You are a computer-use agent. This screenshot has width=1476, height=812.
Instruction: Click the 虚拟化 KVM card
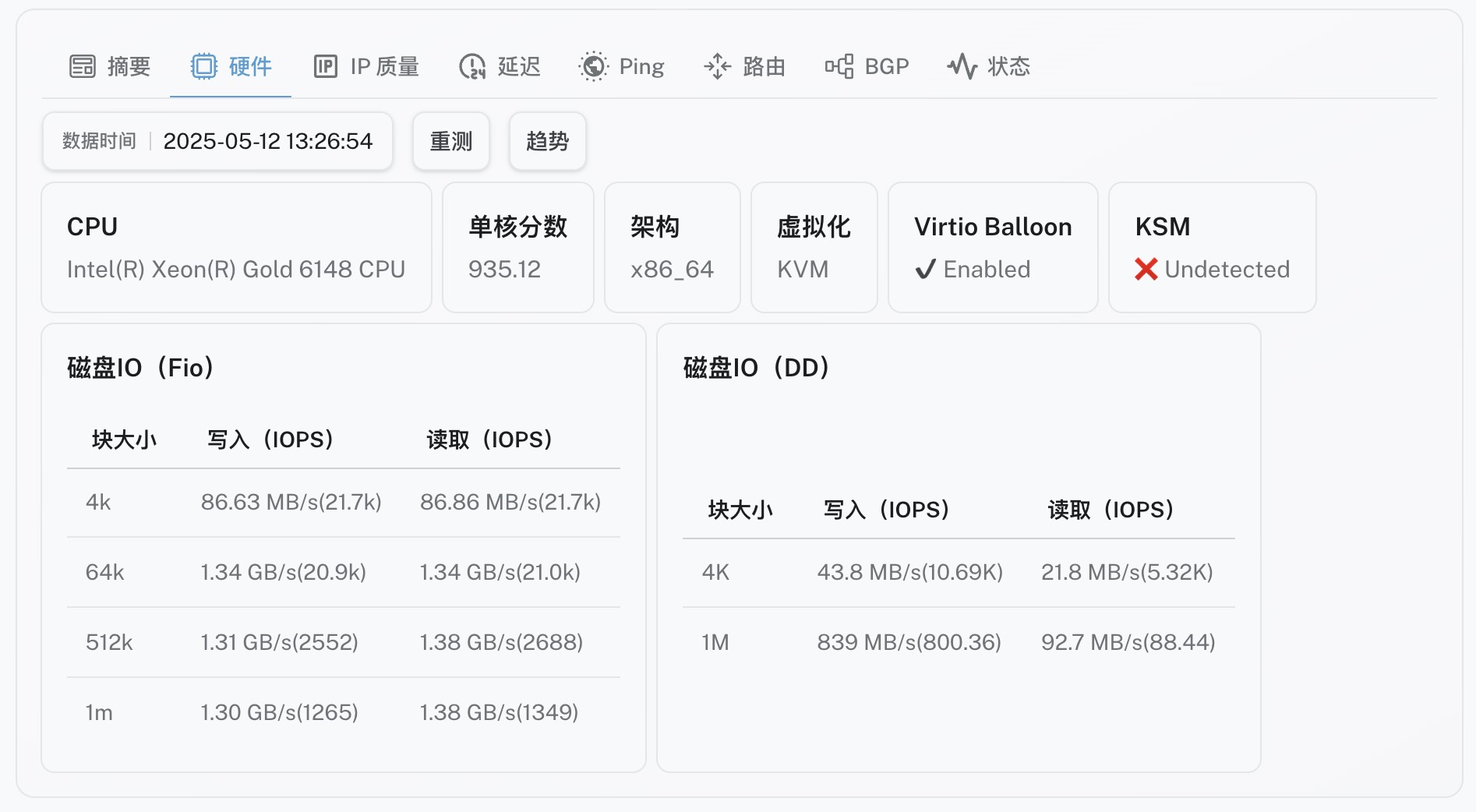[814, 248]
